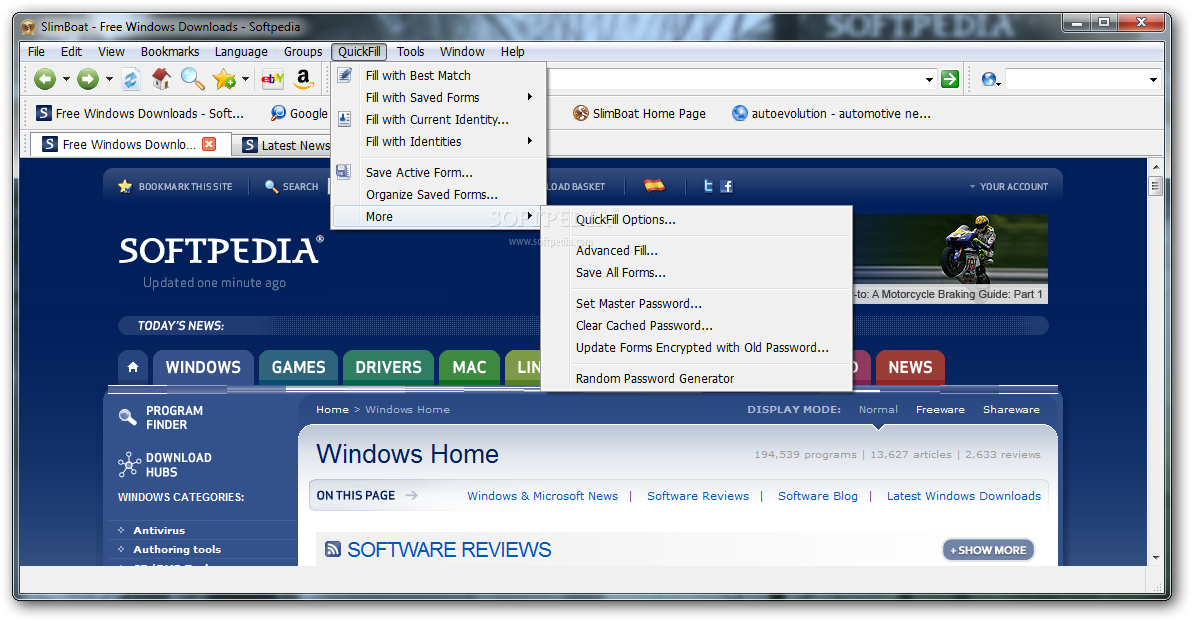This screenshot has height=621, width=1192.
Task: Click the search engine globe icon
Action: point(989,79)
